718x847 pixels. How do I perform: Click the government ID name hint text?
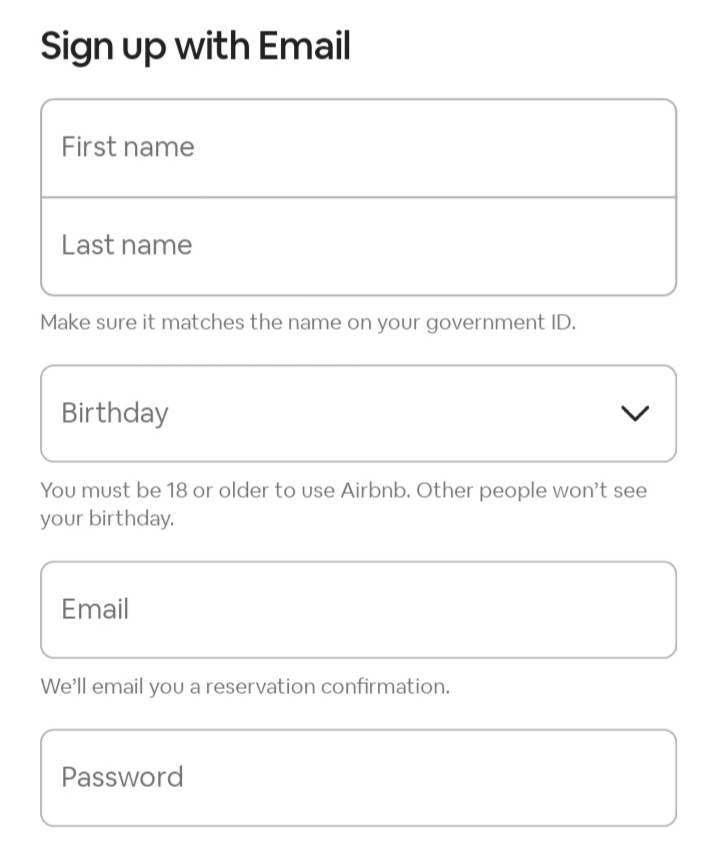[308, 323]
